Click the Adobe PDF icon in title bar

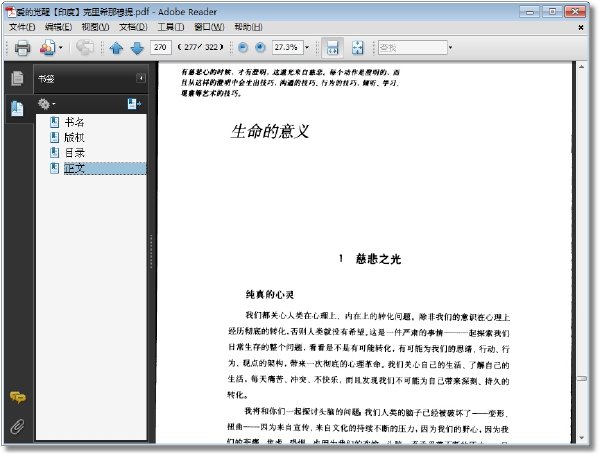pos(10,11)
